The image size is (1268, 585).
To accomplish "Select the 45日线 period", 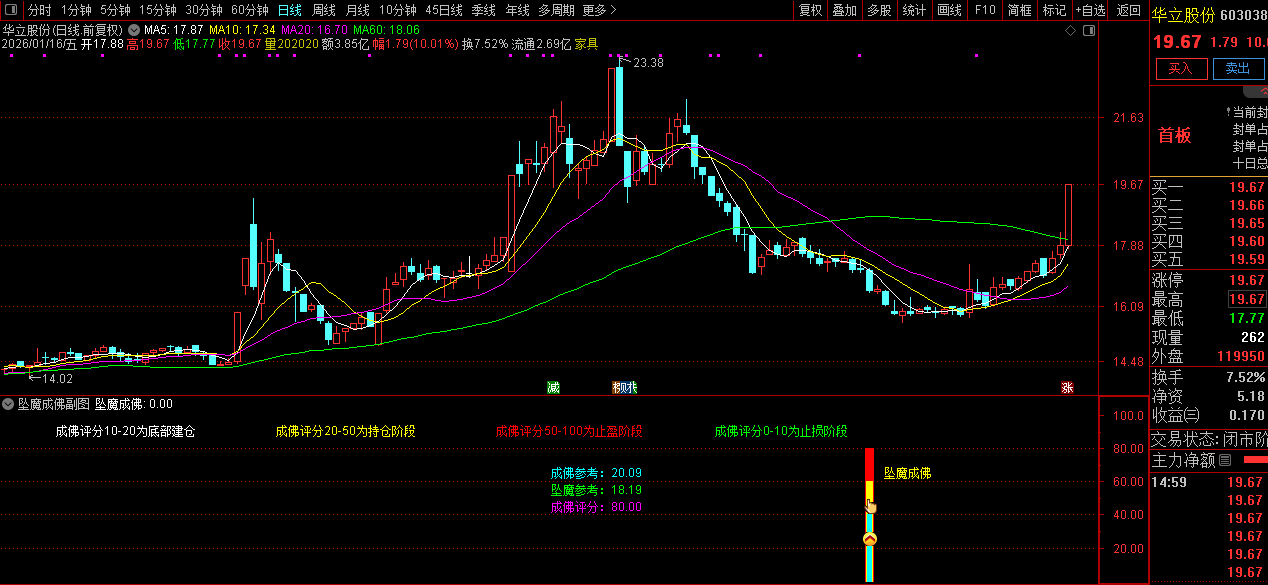I will point(444,10).
